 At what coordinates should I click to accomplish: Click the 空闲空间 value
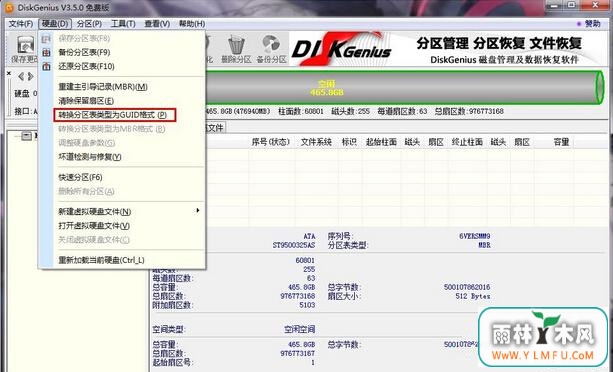pyautogui.click(x=299, y=329)
